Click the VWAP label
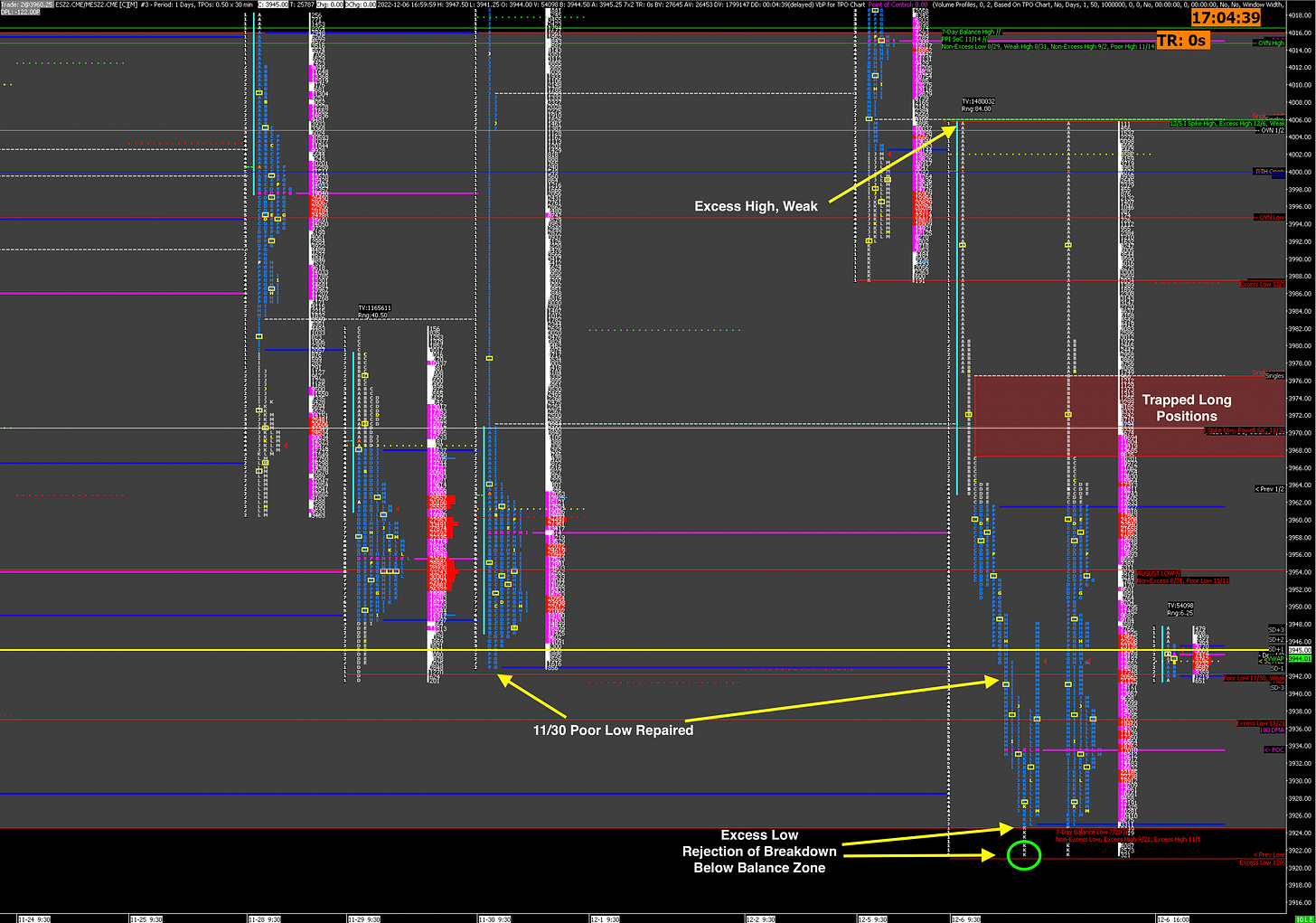 click(x=1274, y=659)
